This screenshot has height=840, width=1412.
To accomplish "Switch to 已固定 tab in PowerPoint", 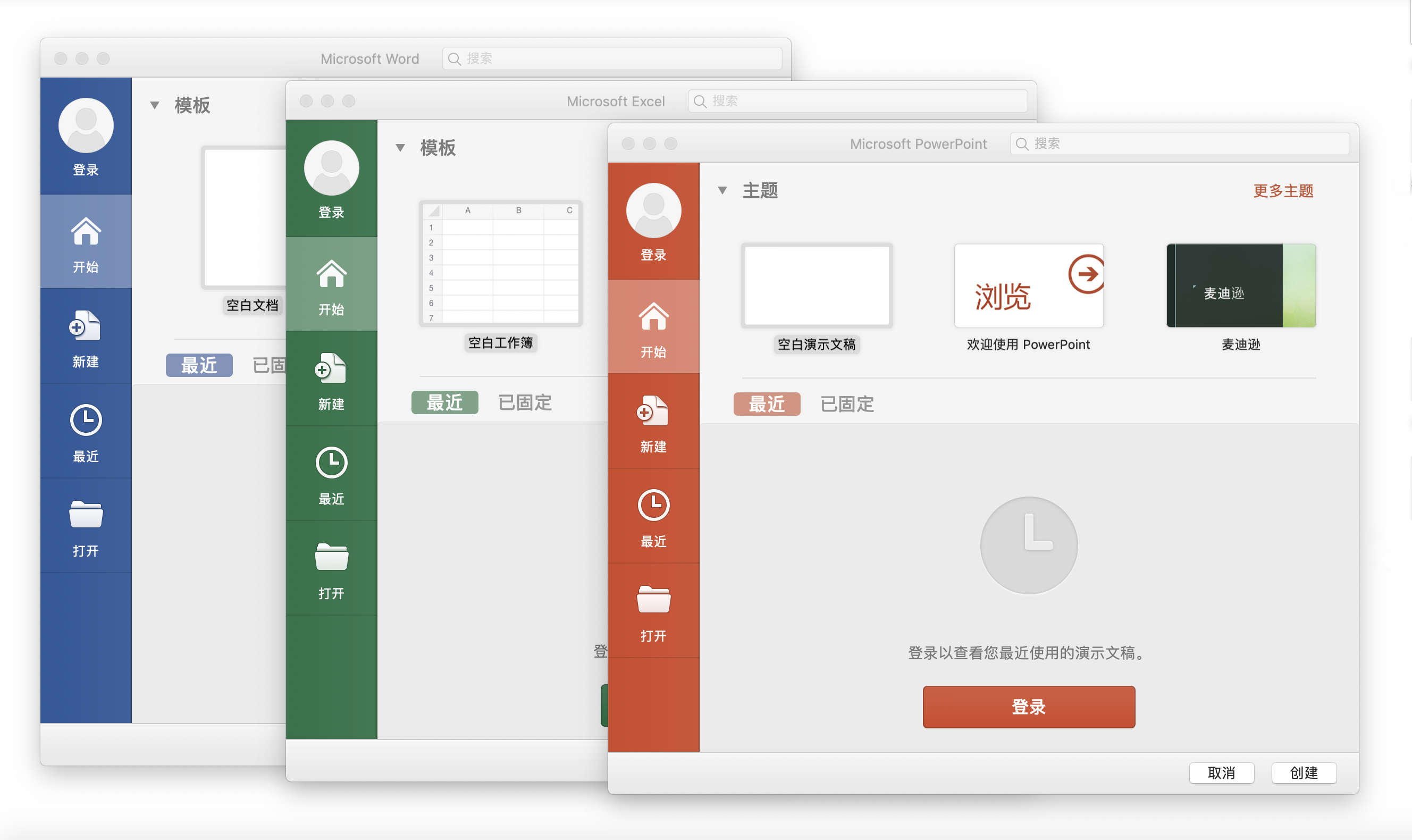I will pyautogui.click(x=847, y=404).
